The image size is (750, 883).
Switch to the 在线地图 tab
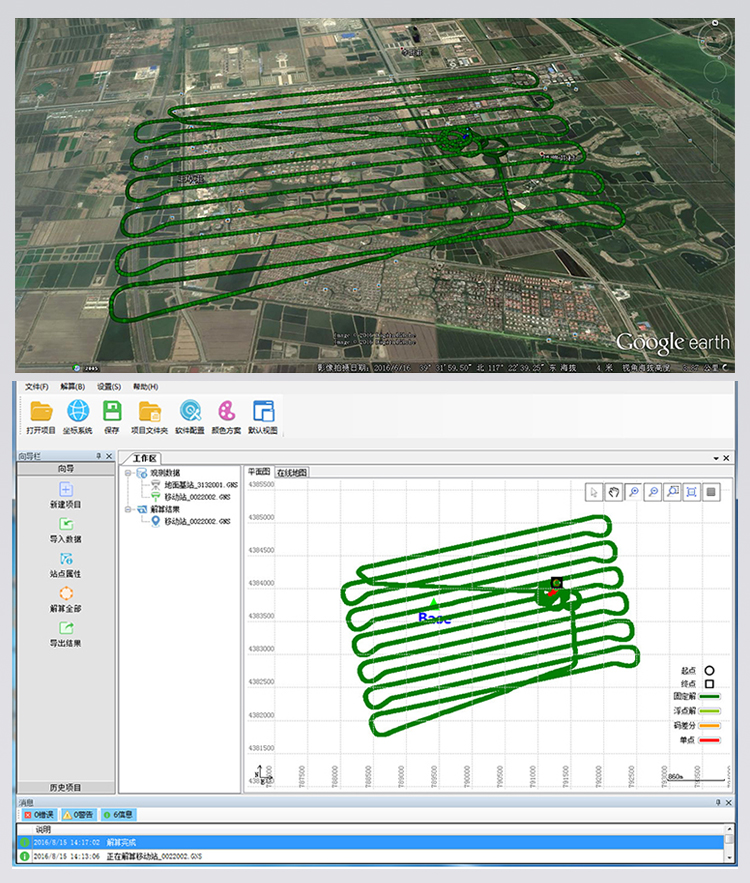[x=291, y=472]
